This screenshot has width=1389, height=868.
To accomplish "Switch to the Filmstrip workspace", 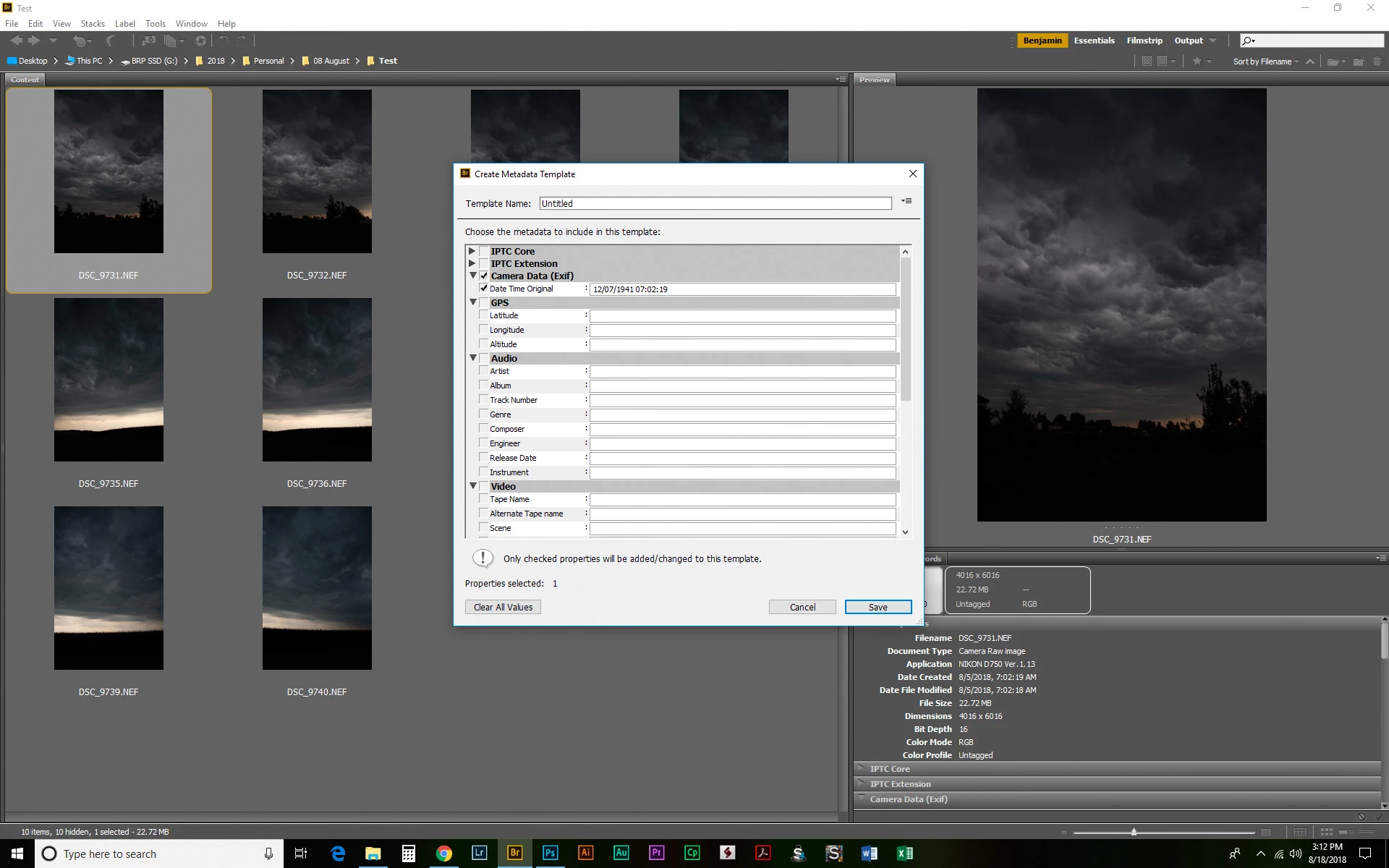I will (1144, 41).
